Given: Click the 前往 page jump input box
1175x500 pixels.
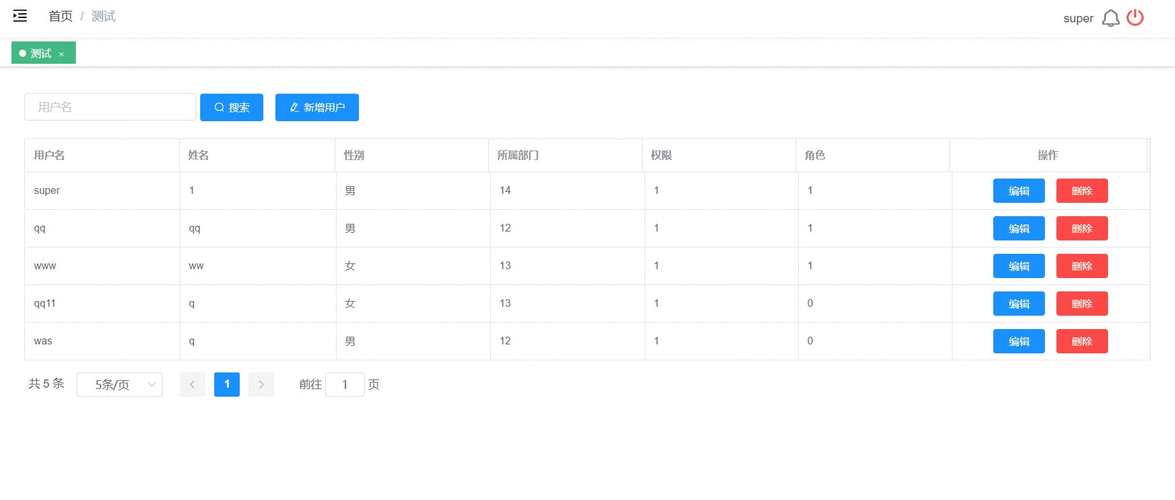Looking at the screenshot, I should point(345,384).
